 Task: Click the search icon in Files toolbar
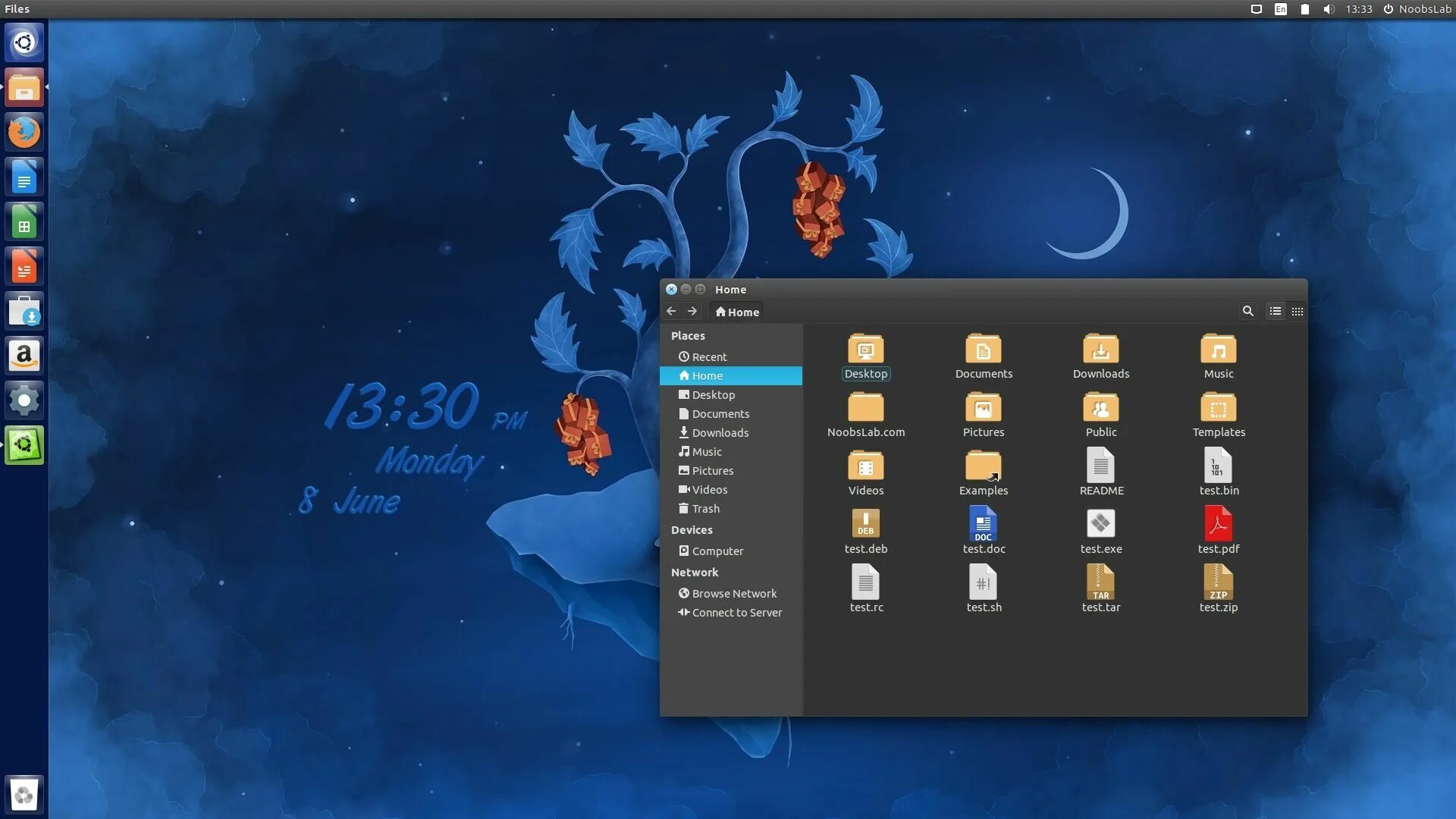click(1247, 311)
